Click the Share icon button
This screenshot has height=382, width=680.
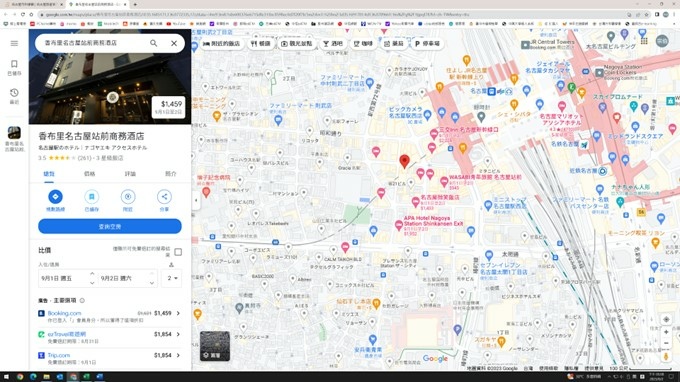(x=164, y=197)
